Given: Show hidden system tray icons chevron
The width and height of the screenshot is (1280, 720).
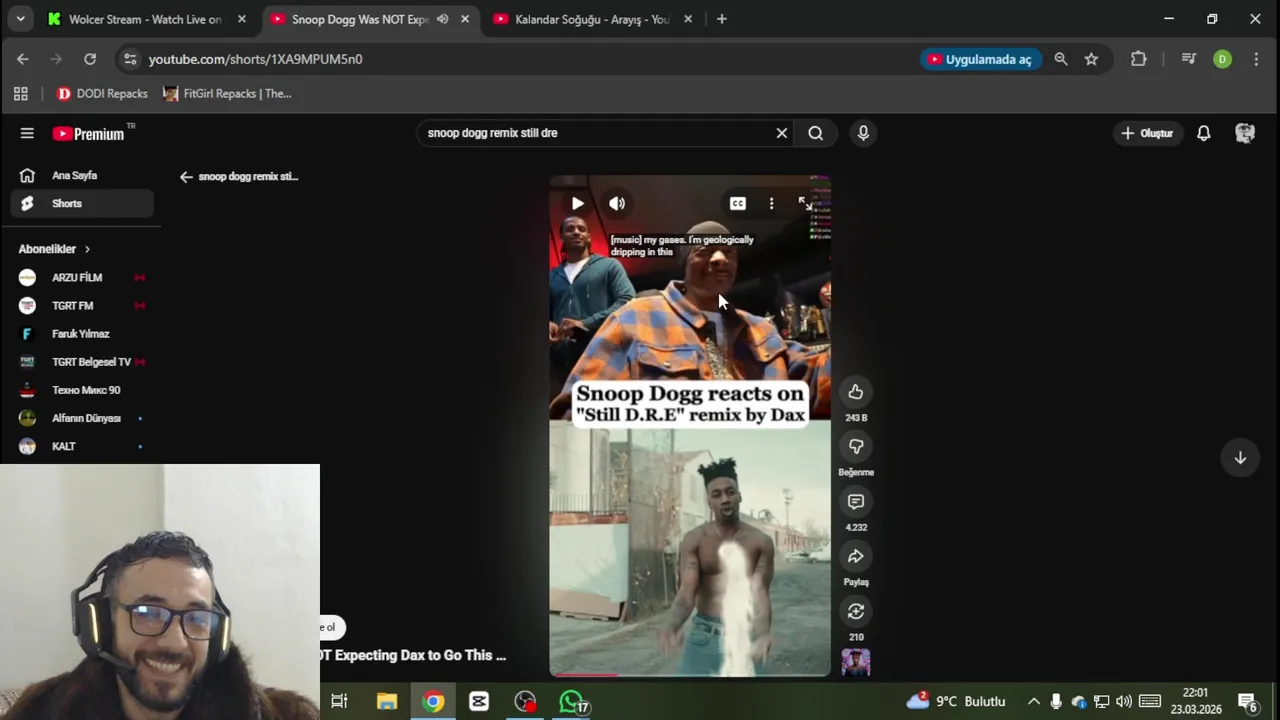Looking at the screenshot, I should (x=1034, y=702).
